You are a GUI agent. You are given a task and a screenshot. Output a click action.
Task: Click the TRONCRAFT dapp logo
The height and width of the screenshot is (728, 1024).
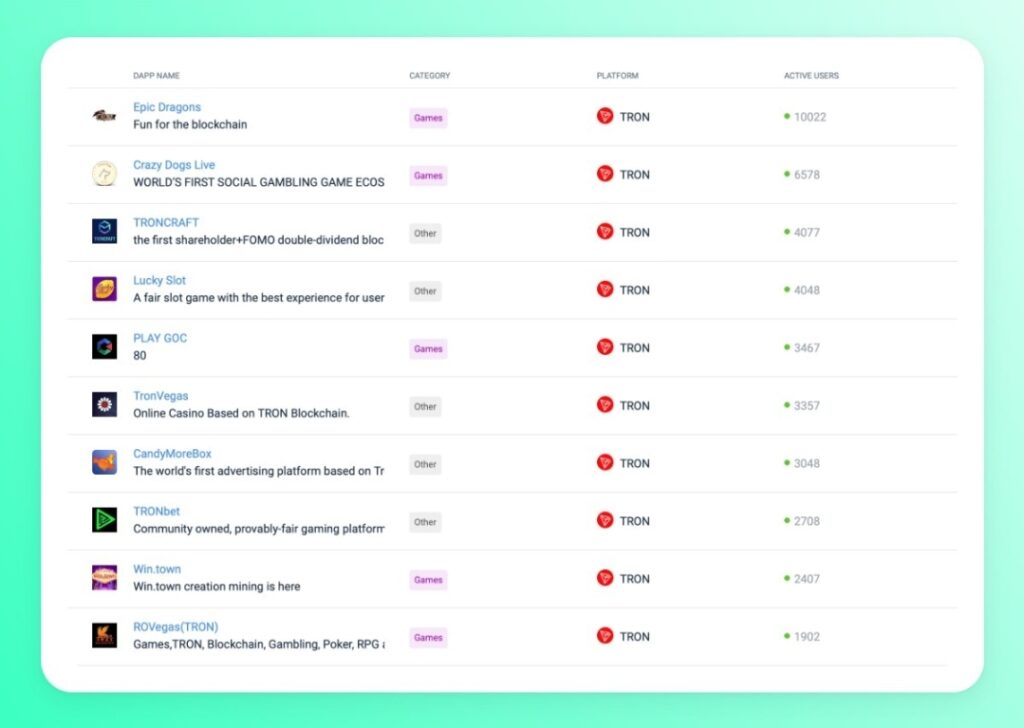104,231
